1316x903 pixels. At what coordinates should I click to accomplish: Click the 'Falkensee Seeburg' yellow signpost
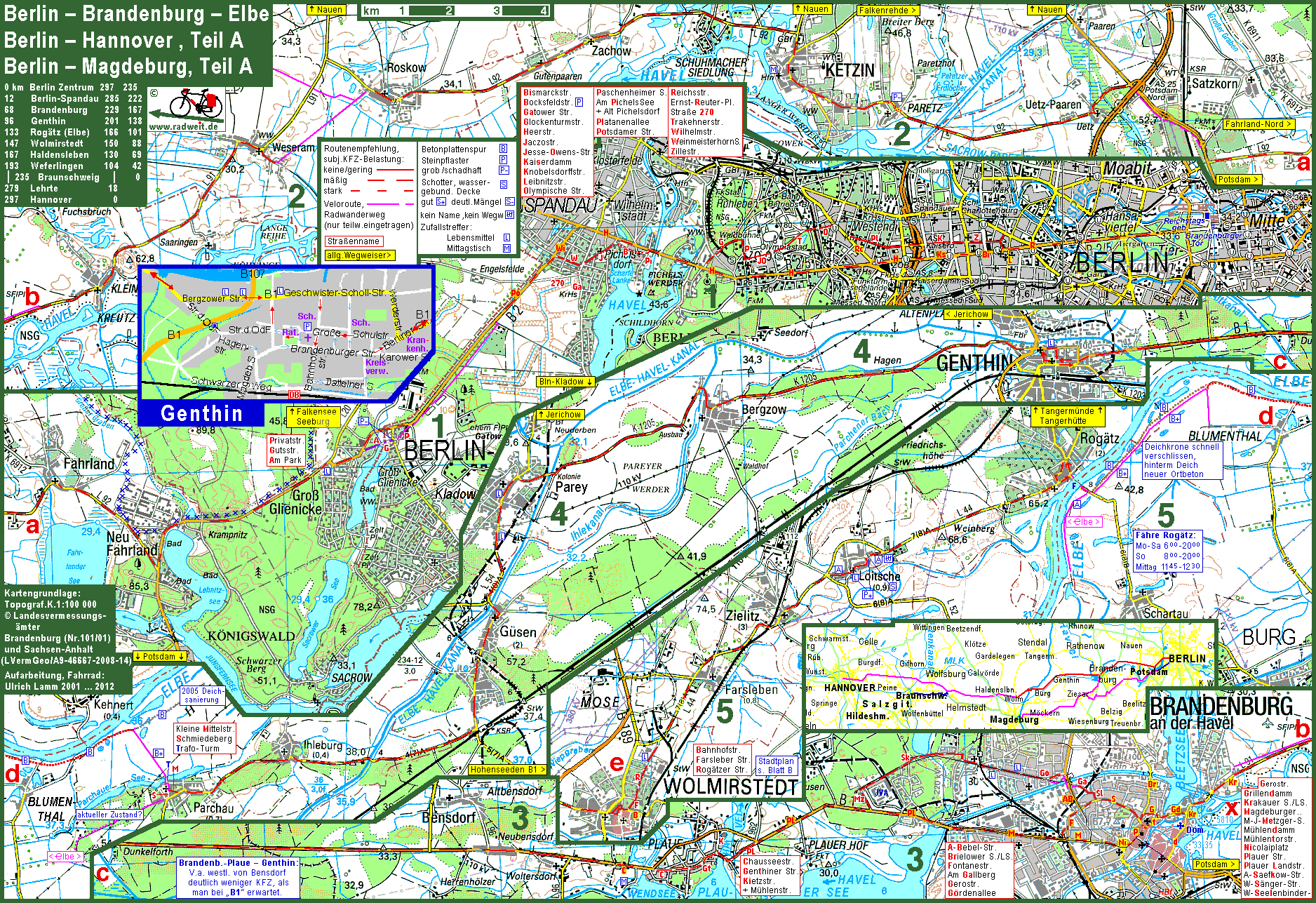tap(313, 417)
